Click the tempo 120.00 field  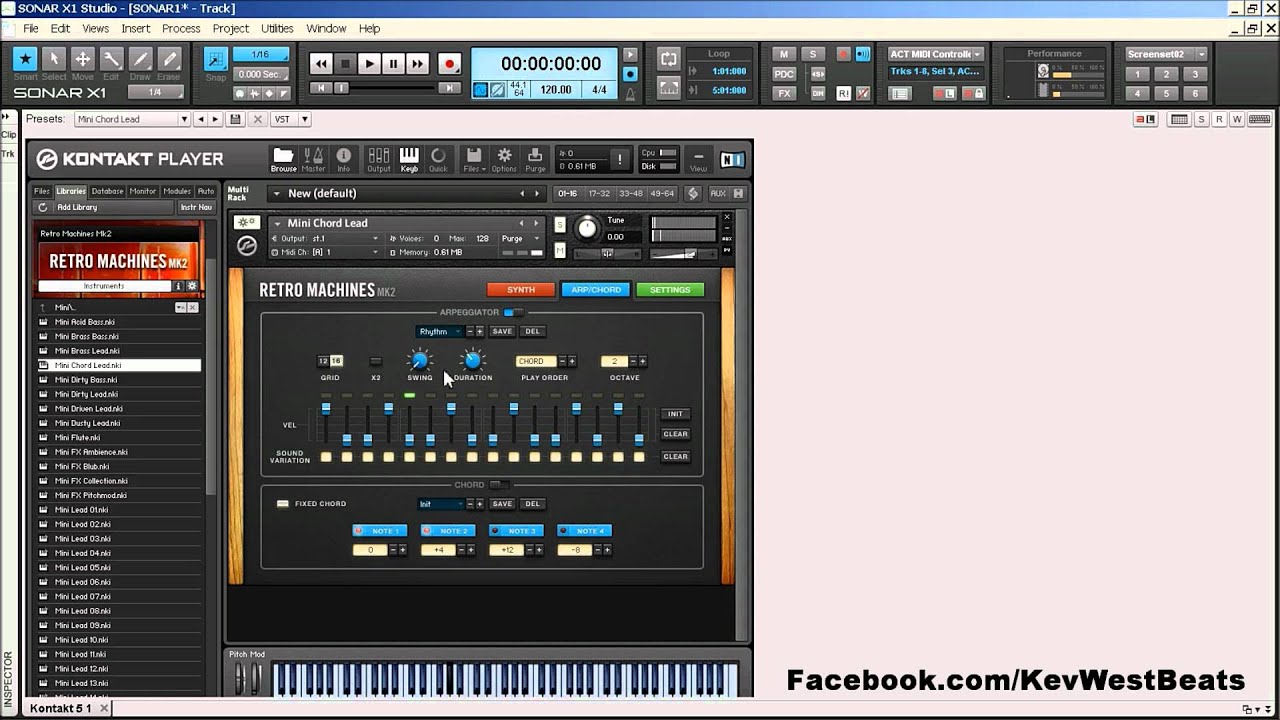(x=556, y=90)
